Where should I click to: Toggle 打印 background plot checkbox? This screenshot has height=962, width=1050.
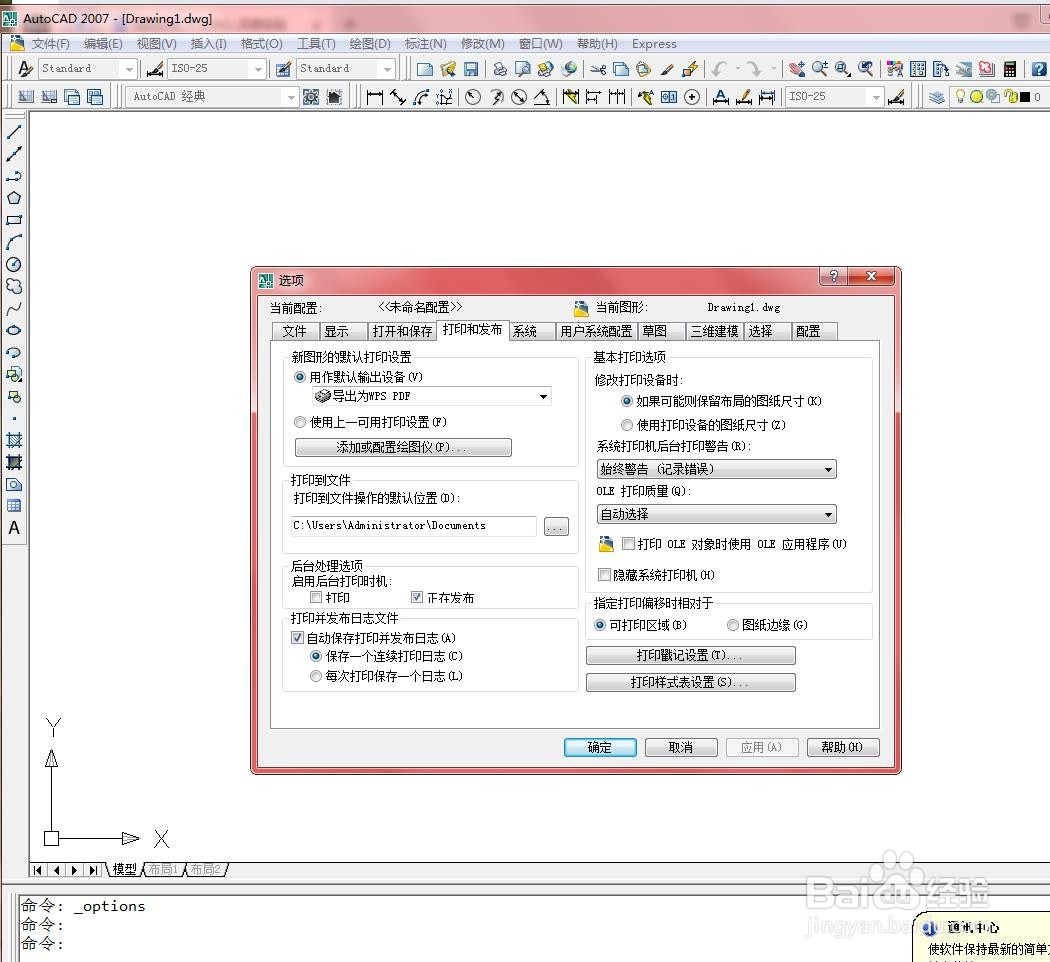[316, 597]
